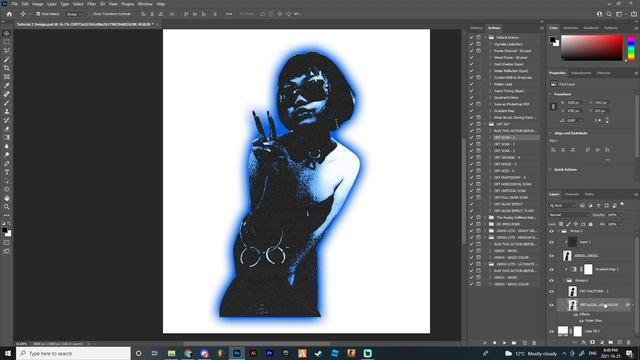The width and height of the screenshot is (640, 360).
Task: Create new fill or adjustment layer
Action: point(602,342)
